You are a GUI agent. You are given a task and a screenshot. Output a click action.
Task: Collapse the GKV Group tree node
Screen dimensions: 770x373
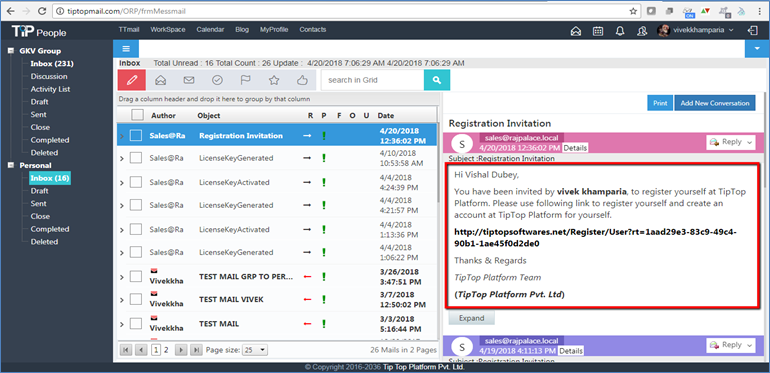[11, 51]
